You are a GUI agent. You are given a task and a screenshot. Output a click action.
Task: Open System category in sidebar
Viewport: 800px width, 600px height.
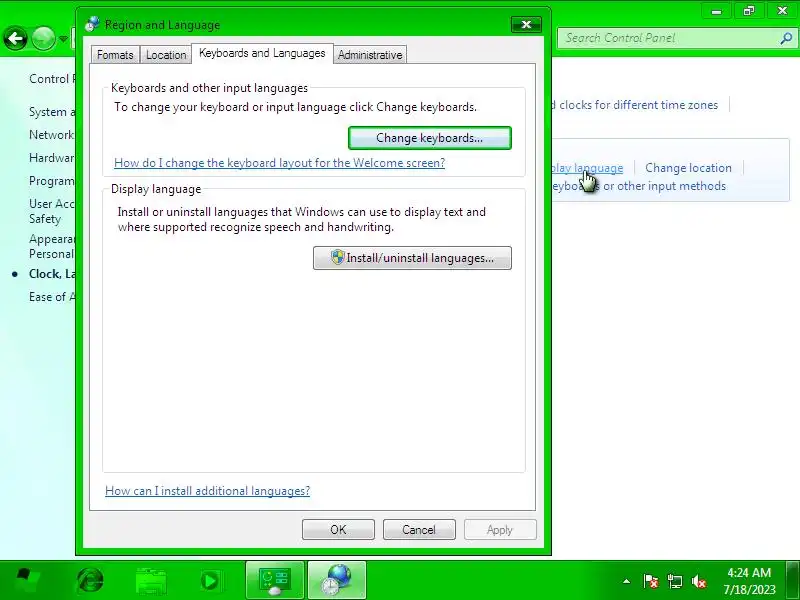(52, 112)
